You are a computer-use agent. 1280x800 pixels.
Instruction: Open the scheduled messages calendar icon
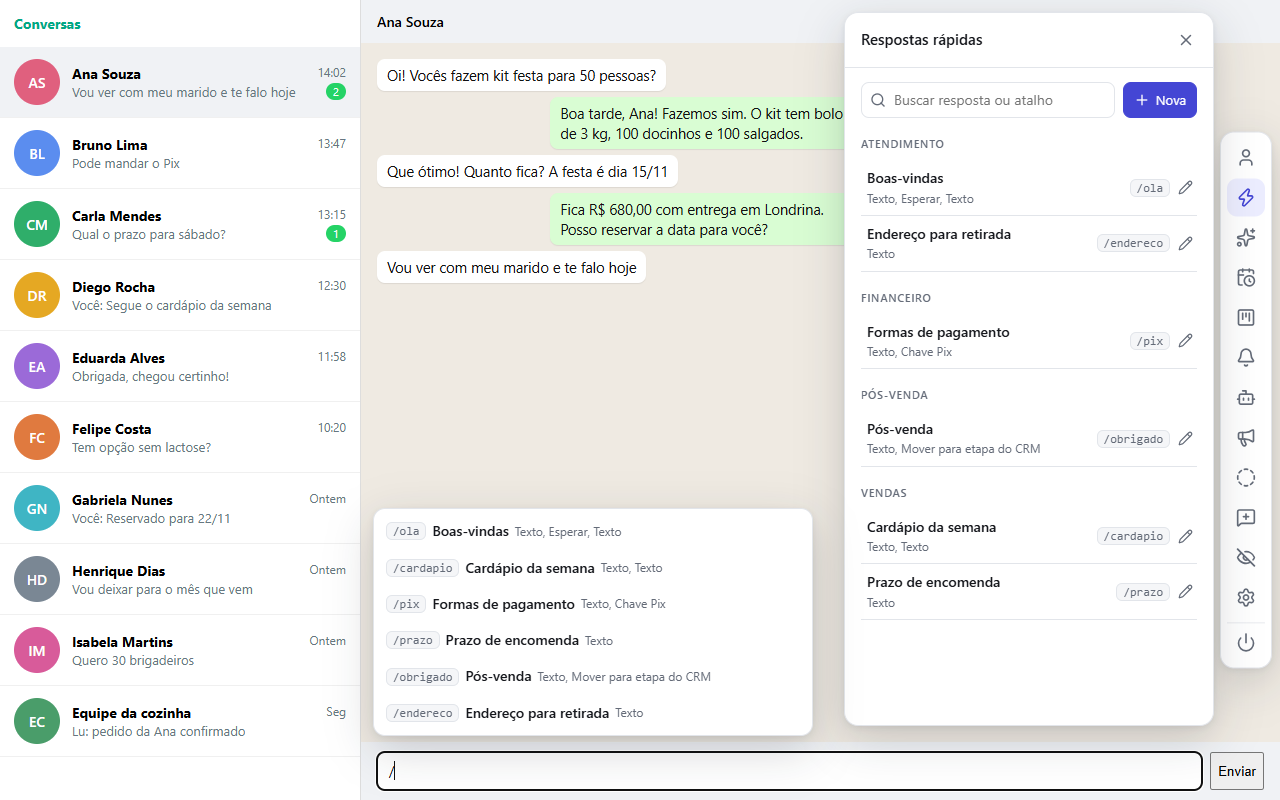click(1246, 277)
